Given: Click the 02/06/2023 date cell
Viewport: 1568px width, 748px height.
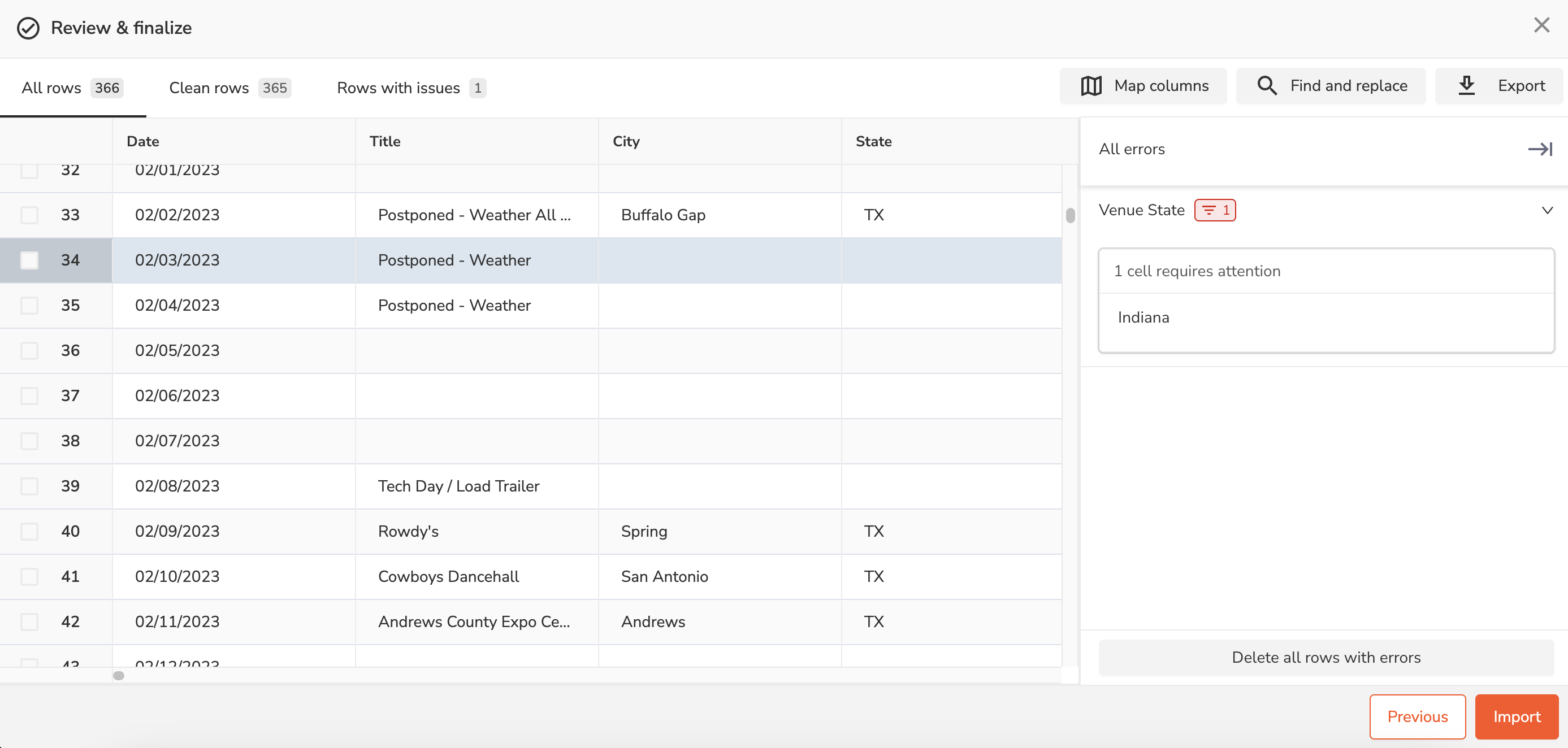Looking at the screenshot, I should tap(234, 395).
